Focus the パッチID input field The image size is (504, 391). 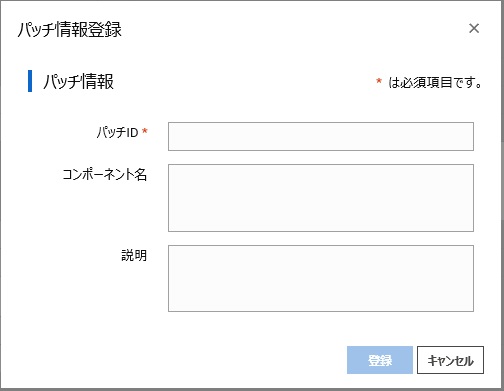click(x=321, y=136)
